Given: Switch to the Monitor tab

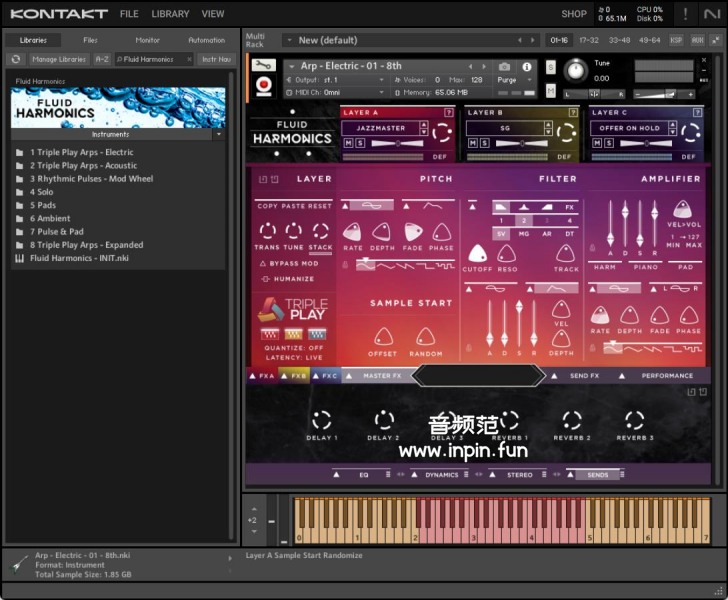Looking at the screenshot, I should pyautogui.click(x=147, y=40).
